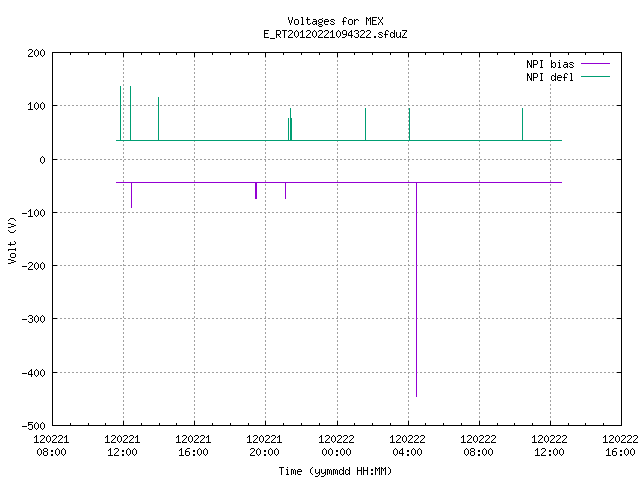
Task: Click the "NPI defl" legend label
Action: (x=550, y=77)
